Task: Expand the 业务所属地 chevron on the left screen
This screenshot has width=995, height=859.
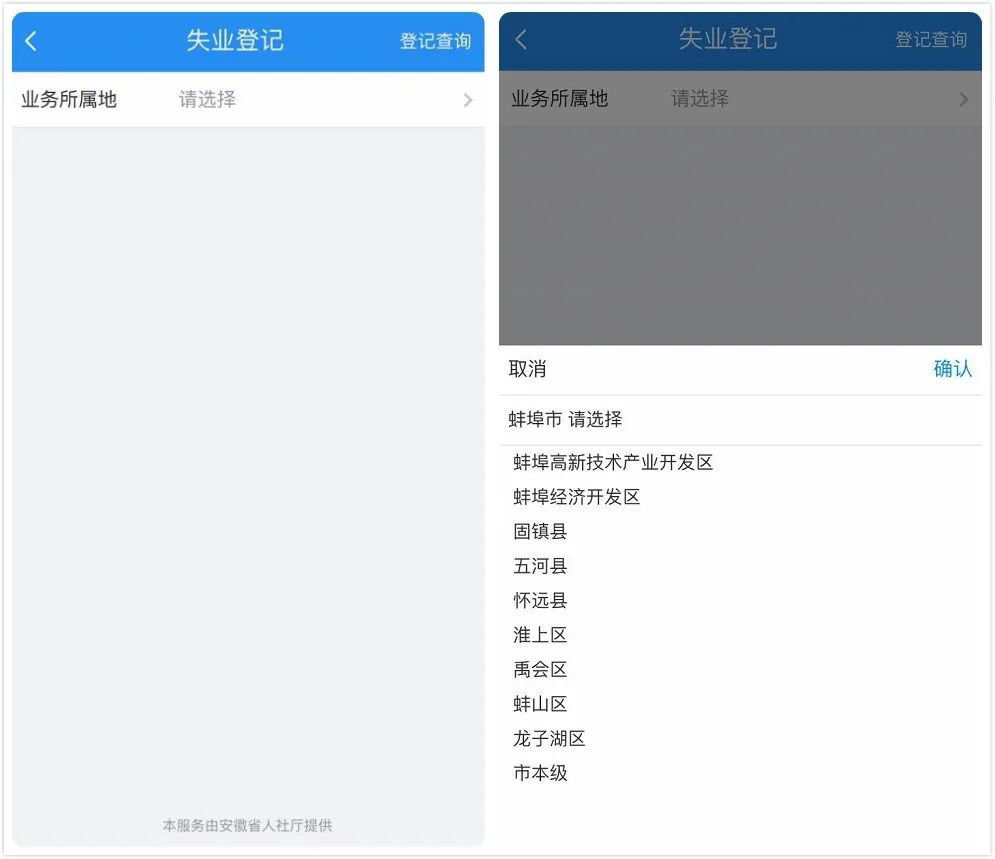Action: pyautogui.click(x=467, y=100)
